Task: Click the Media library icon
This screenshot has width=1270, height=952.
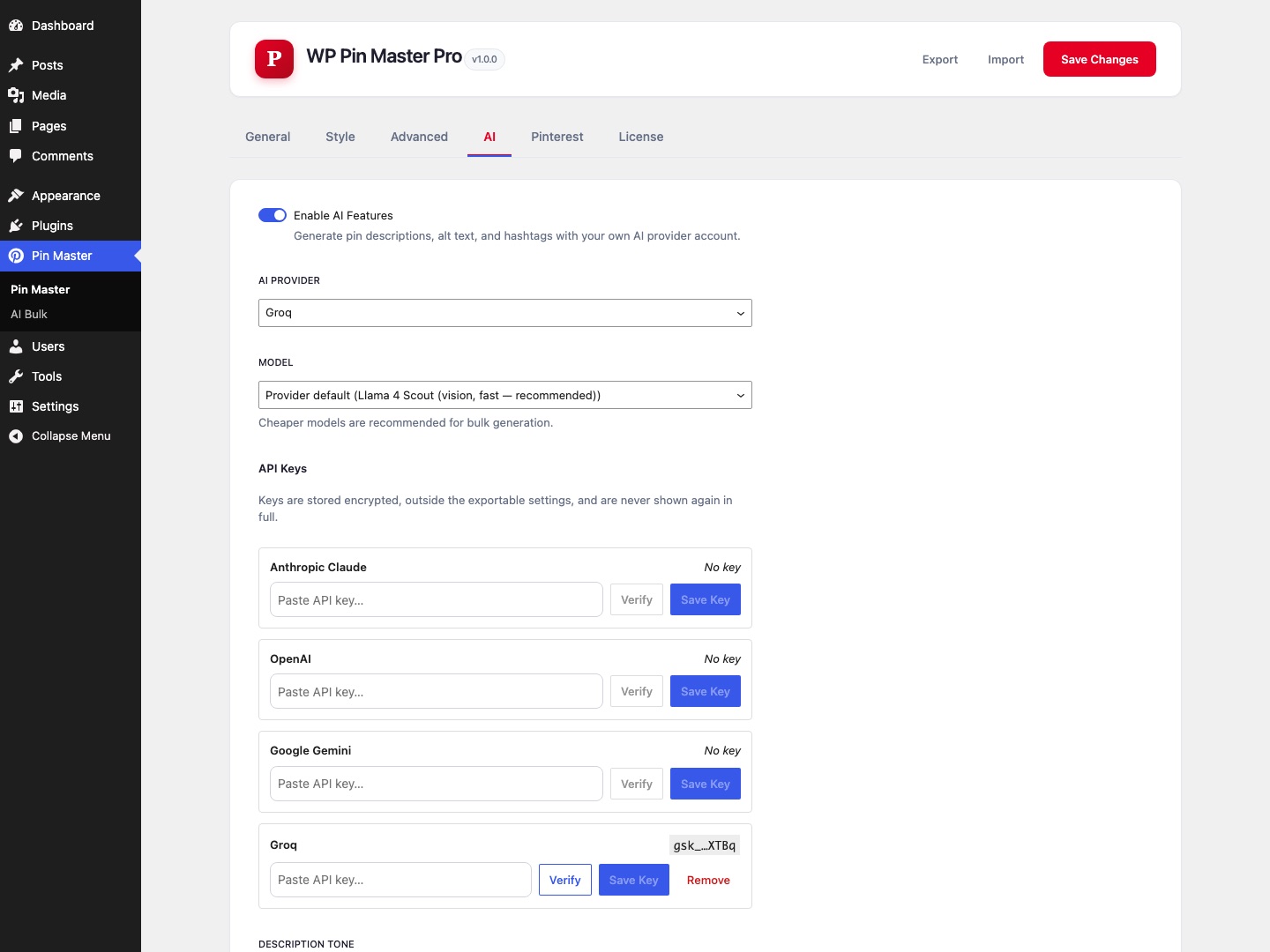Action: (x=16, y=95)
